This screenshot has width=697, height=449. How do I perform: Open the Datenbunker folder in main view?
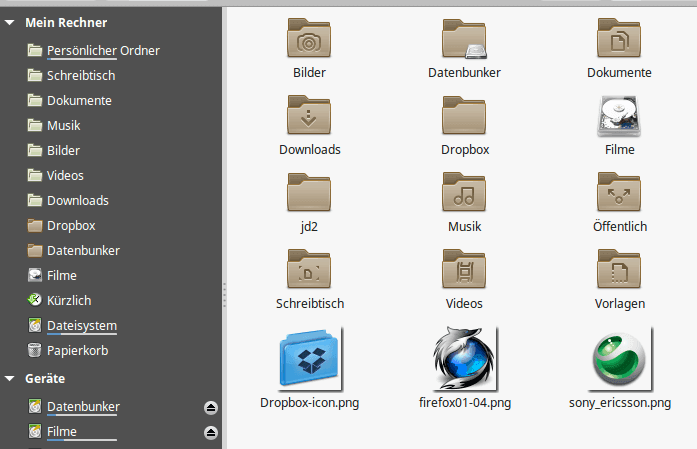[x=464, y=38]
